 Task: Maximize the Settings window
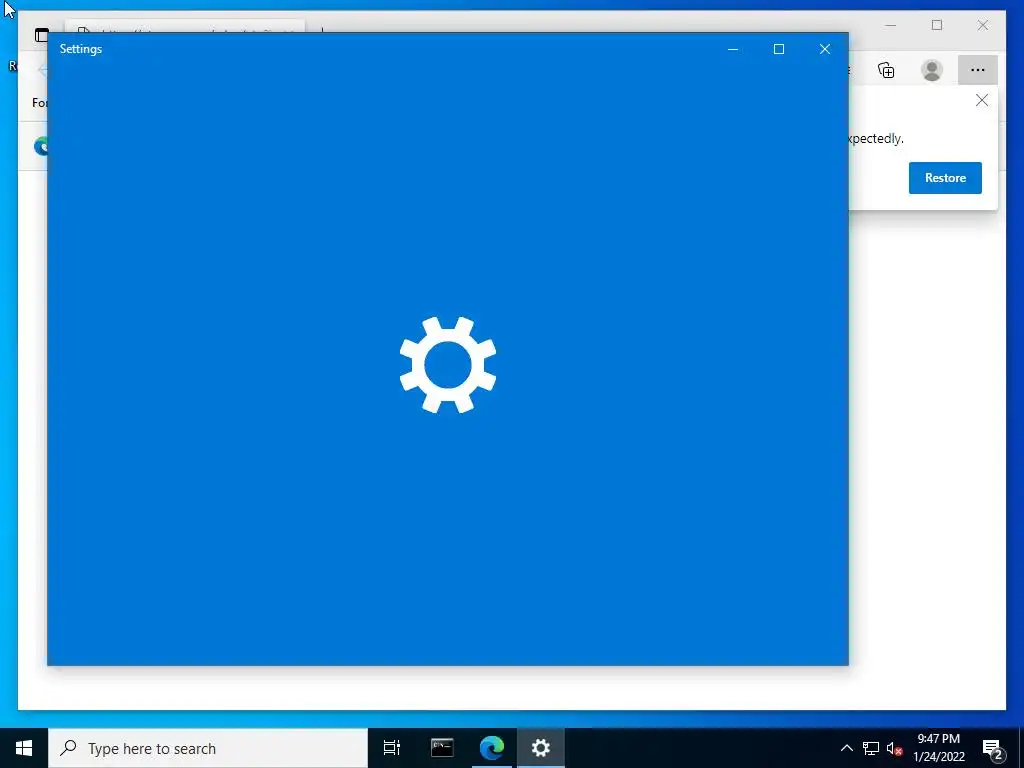coord(778,49)
